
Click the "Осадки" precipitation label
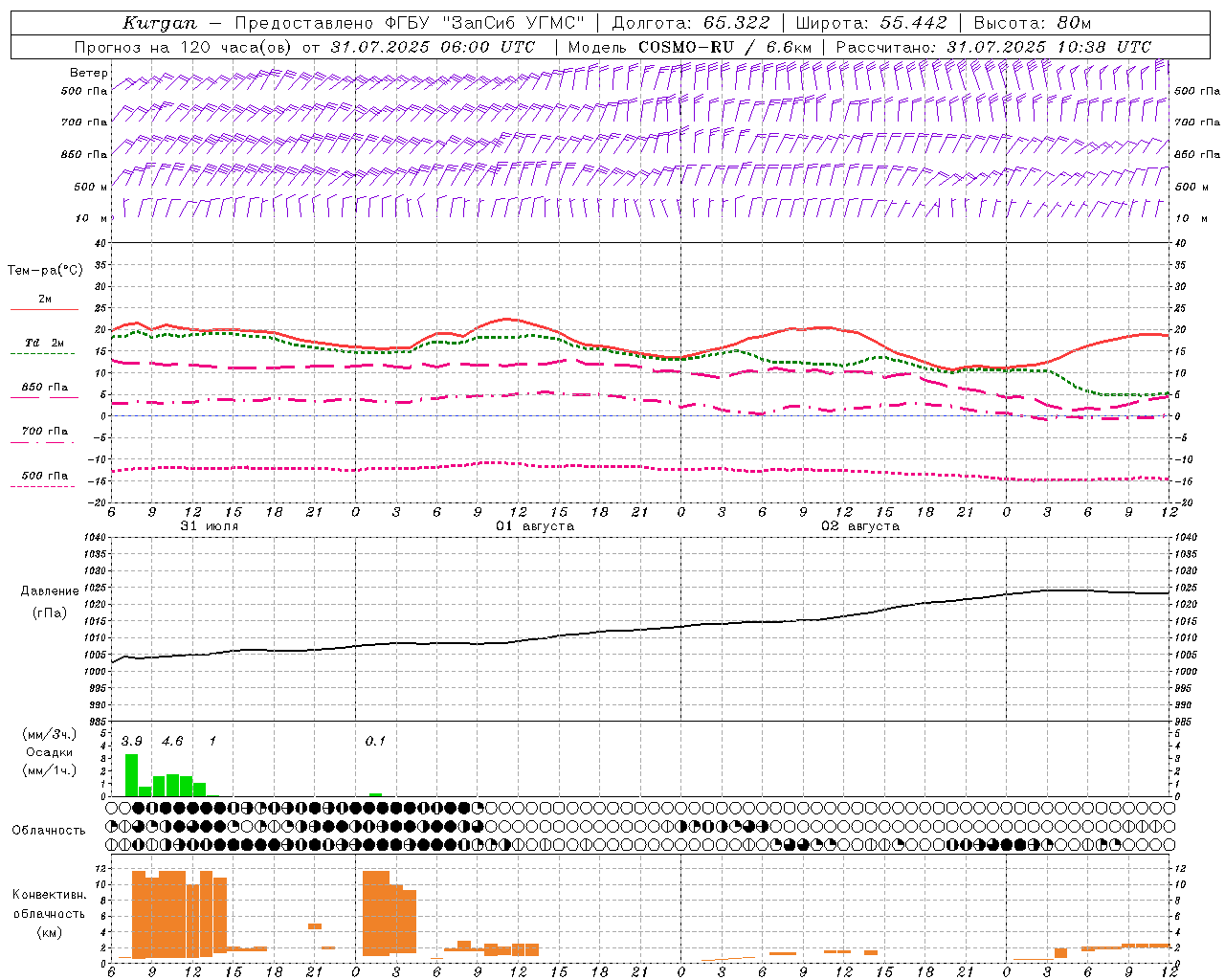point(49,752)
